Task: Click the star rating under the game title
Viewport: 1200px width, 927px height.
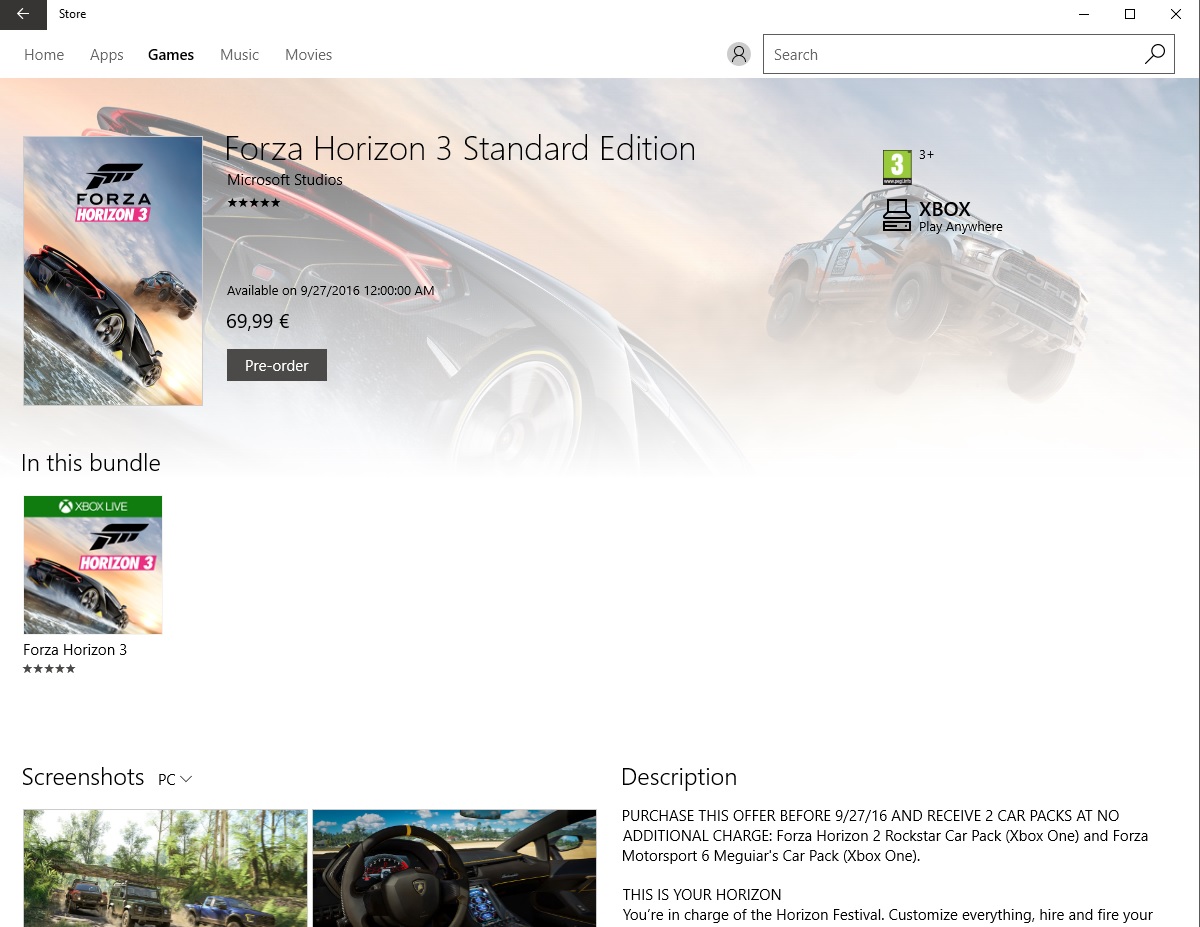Action: tap(254, 203)
